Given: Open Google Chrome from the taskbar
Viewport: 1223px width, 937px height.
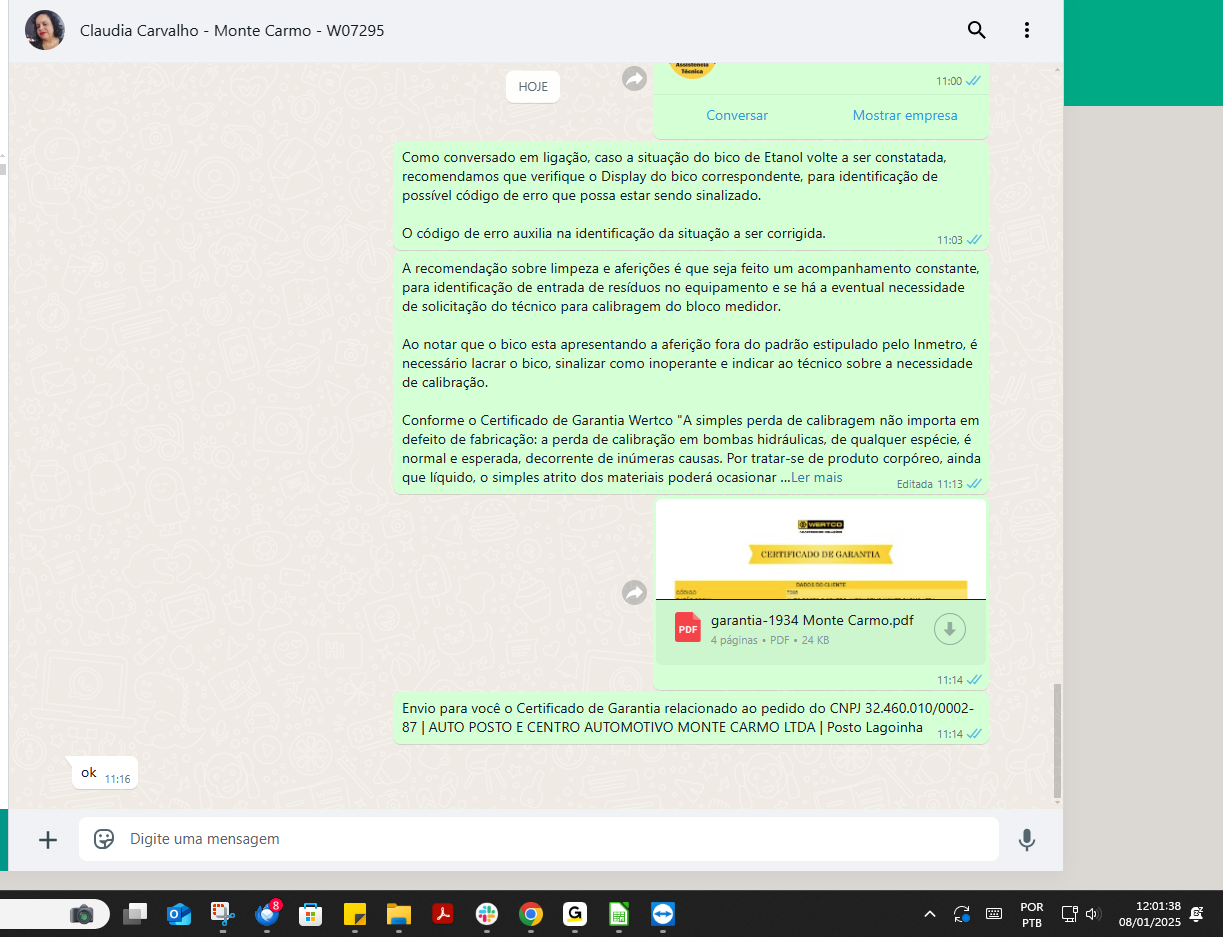Looking at the screenshot, I should [529, 913].
